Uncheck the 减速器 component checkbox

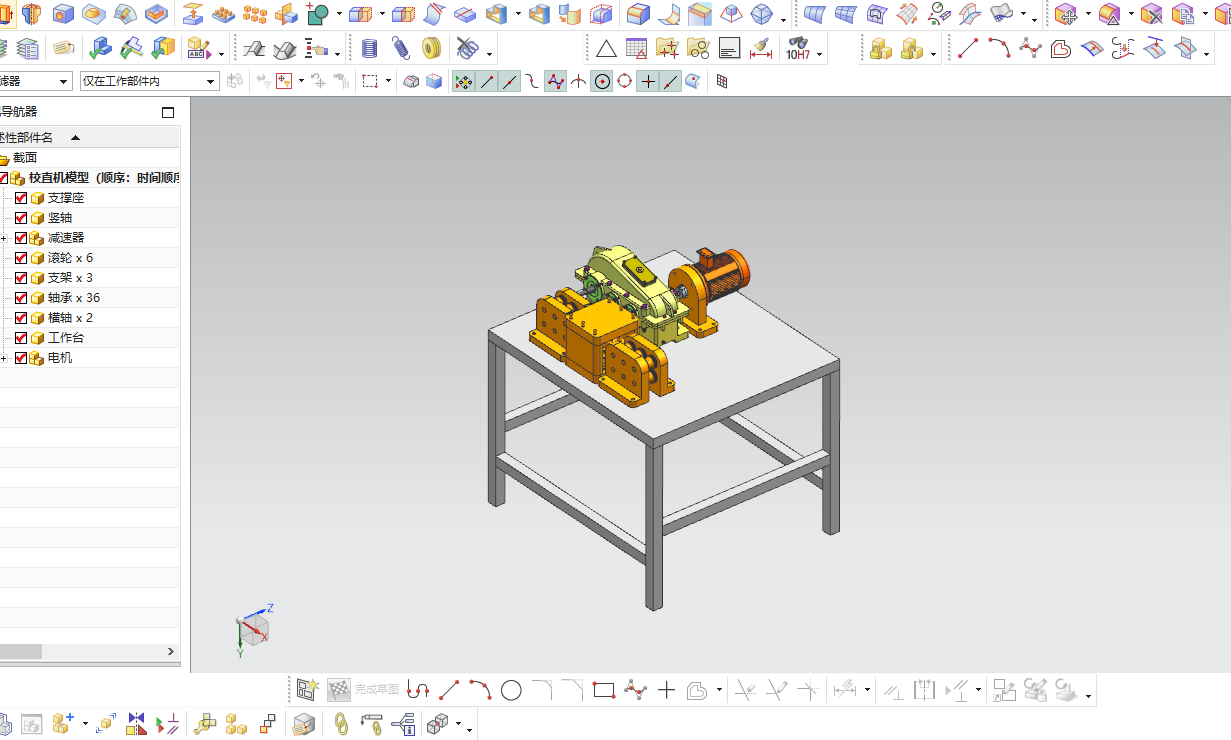coord(21,238)
